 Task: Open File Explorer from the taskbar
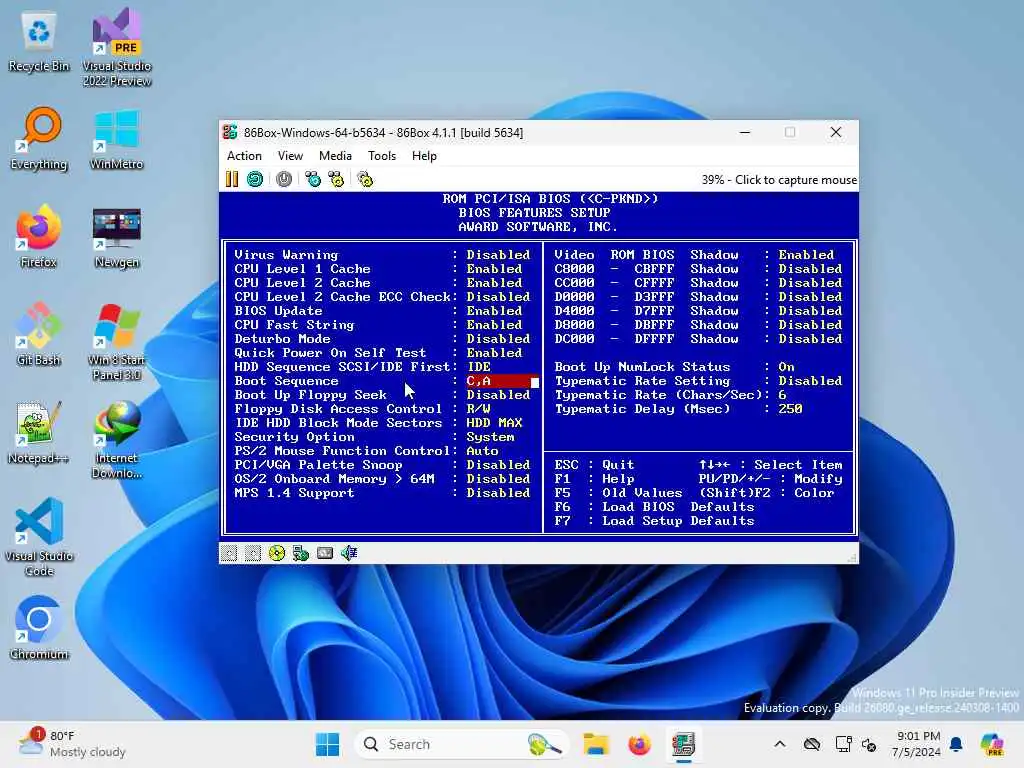(x=596, y=744)
